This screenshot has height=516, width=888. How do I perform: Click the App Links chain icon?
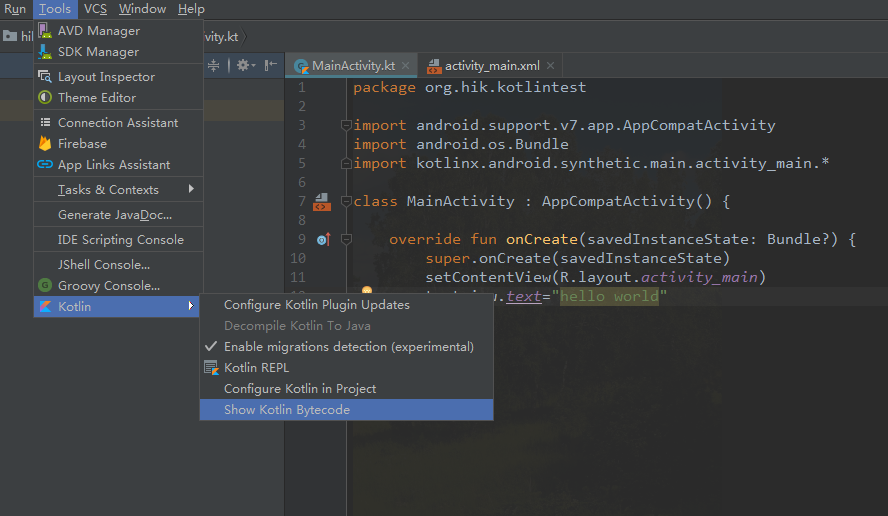tap(45, 164)
